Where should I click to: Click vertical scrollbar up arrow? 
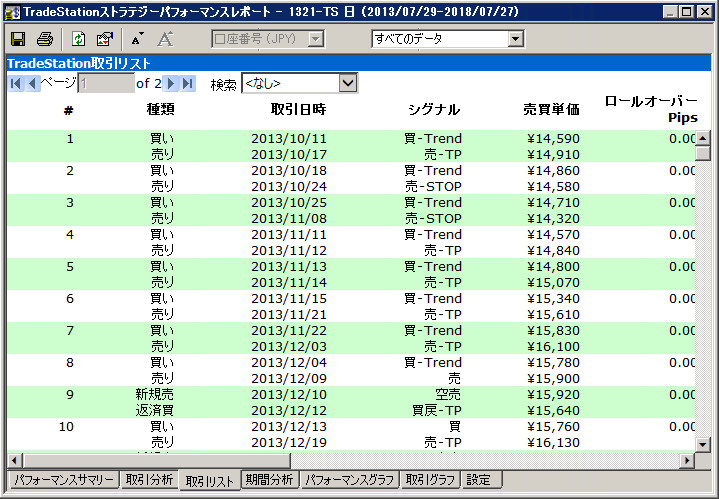[702, 139]
